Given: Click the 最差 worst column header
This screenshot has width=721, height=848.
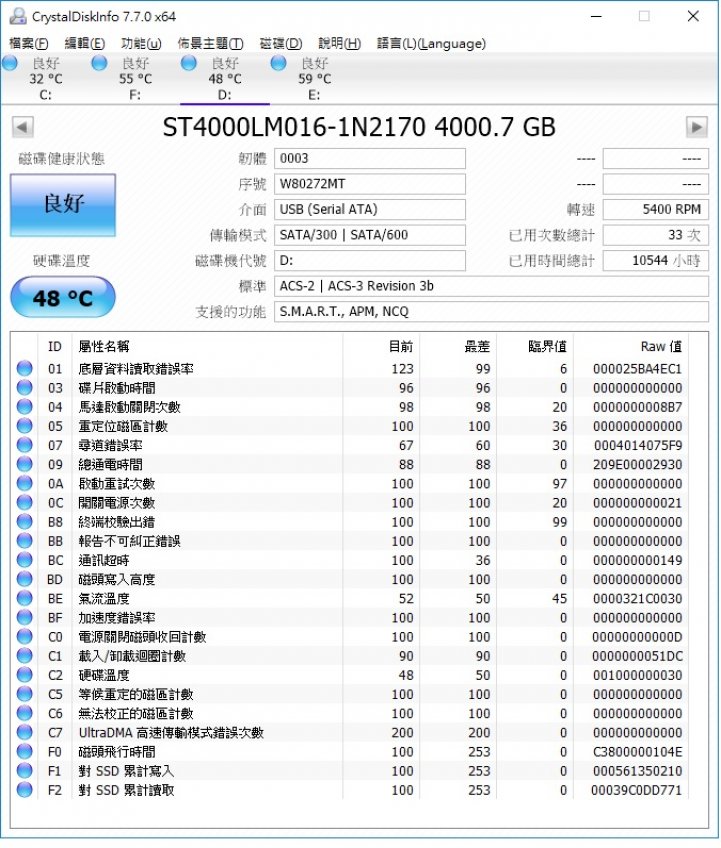Looking at the screenshot, I should tap(458, 346).
